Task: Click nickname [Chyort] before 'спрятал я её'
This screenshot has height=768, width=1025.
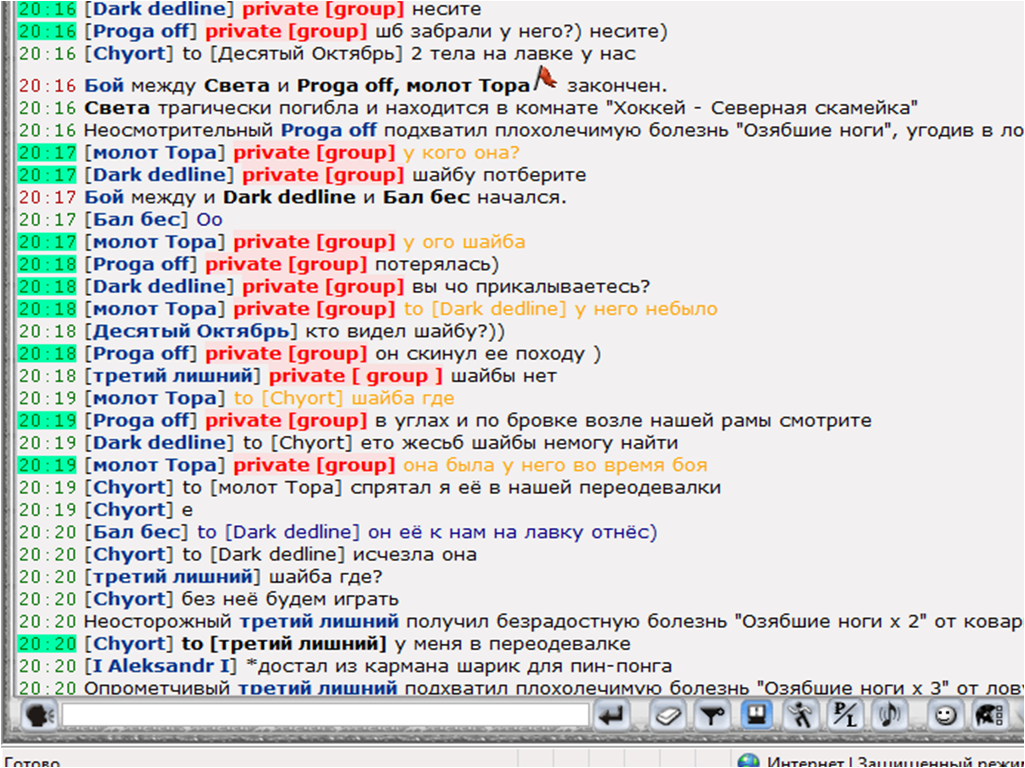Action: pyautogui.click(x=129, y=488)
